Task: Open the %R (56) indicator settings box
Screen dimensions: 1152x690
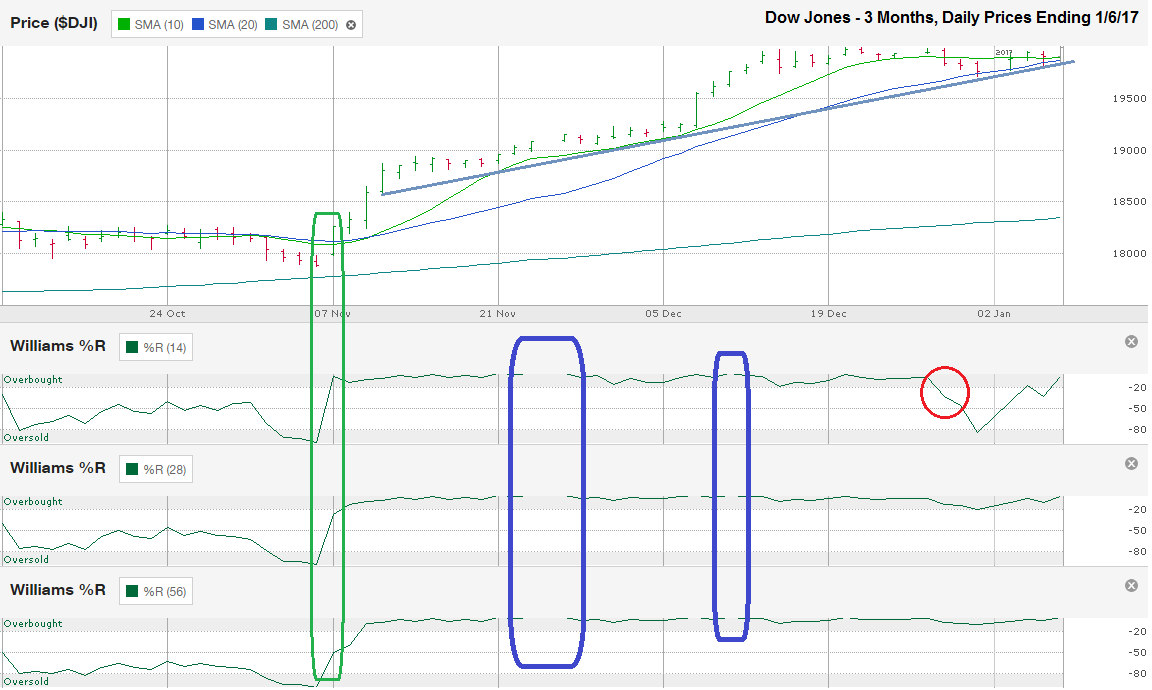Action: click(156, 592)
